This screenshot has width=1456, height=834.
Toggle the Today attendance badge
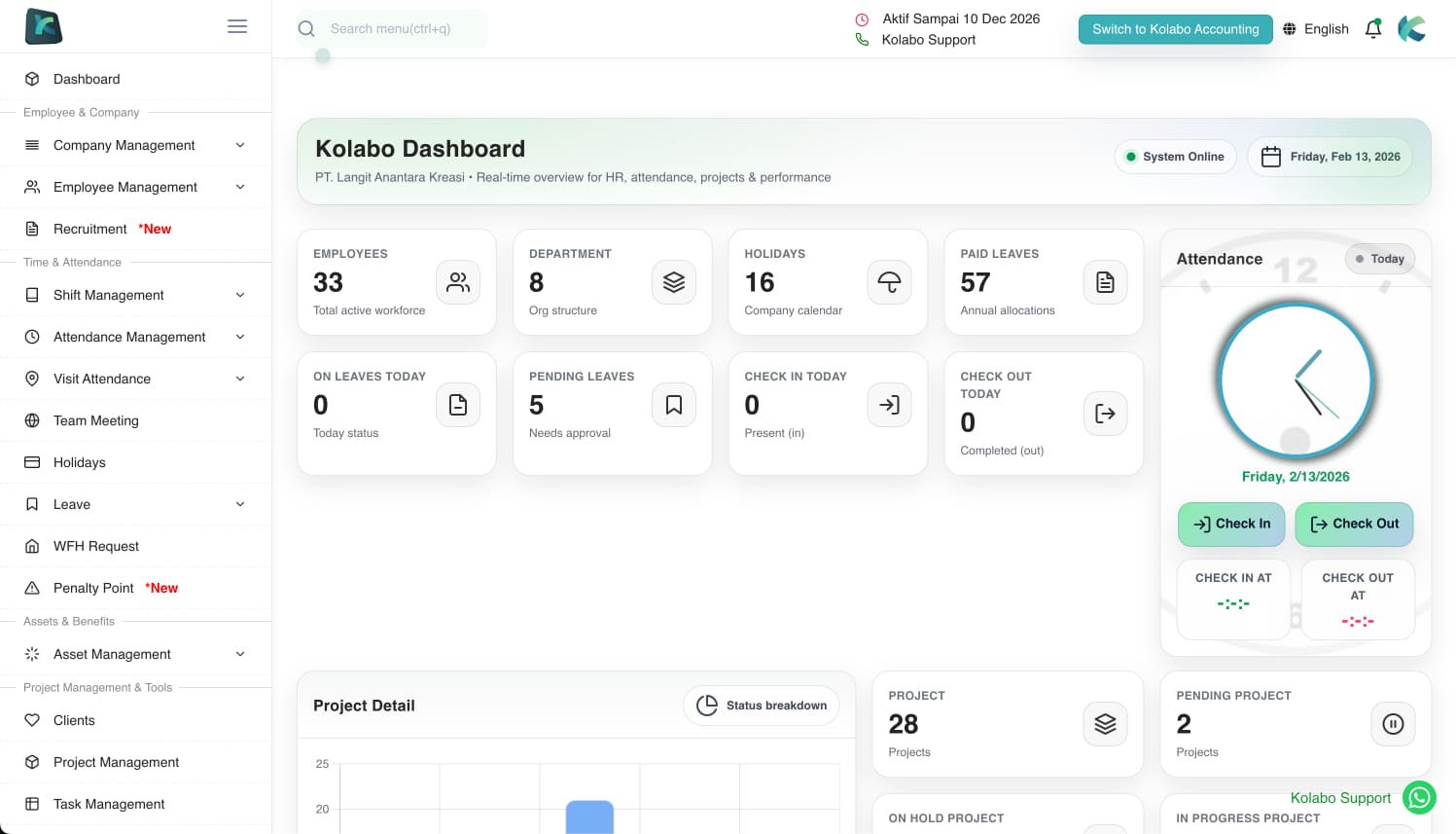(1380, 259)
